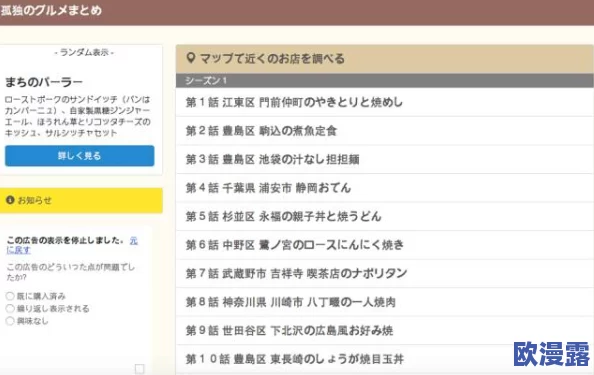Open the お知らせ yellow notice bar
Viewport: 594px width, 375px height.
click(81, 200)
